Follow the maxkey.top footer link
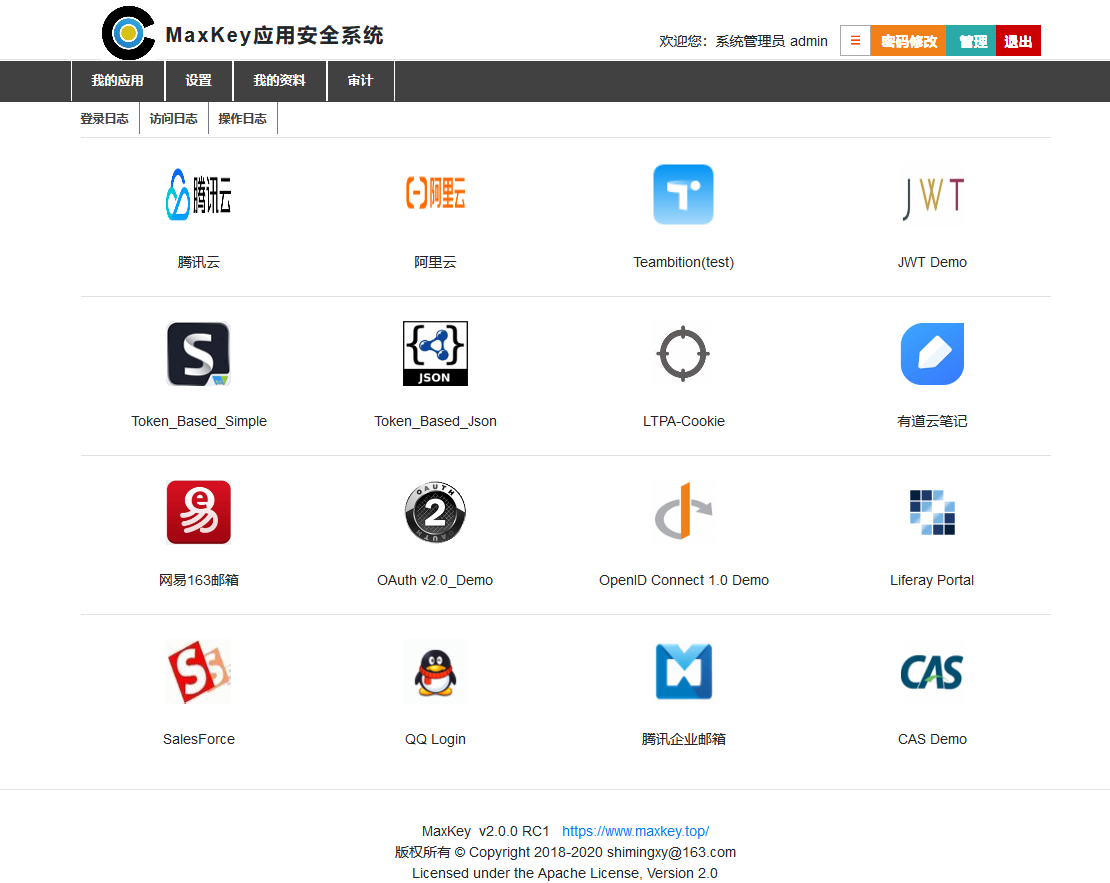Image resolution: width=1110 pixels, height=883 pixels. point(635,831)
